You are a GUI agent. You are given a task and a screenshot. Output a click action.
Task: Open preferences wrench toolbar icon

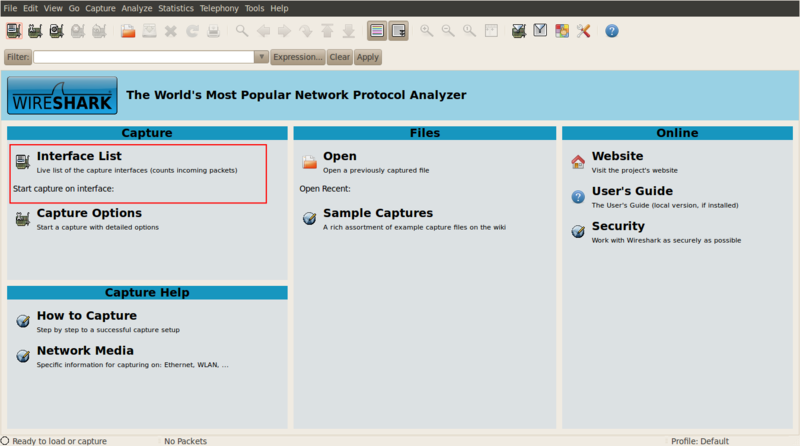(583, 31)
